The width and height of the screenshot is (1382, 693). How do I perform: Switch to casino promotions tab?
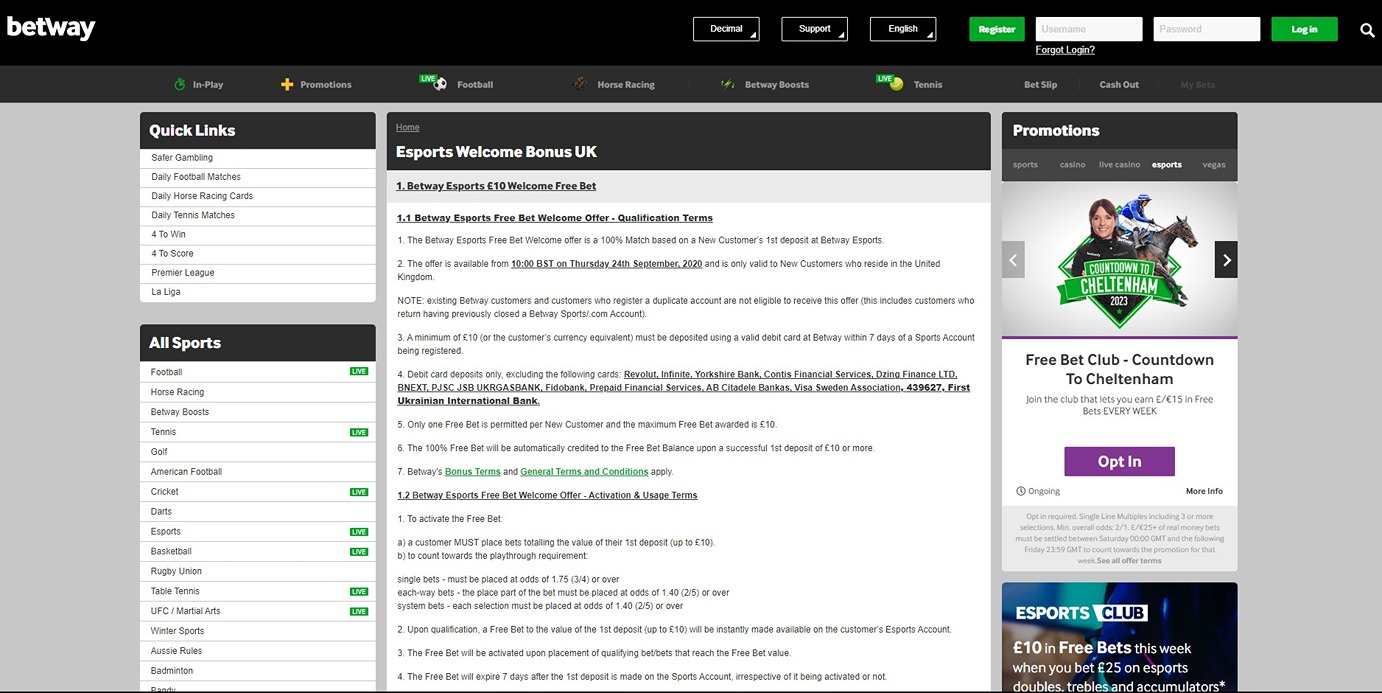[1072, 165]
